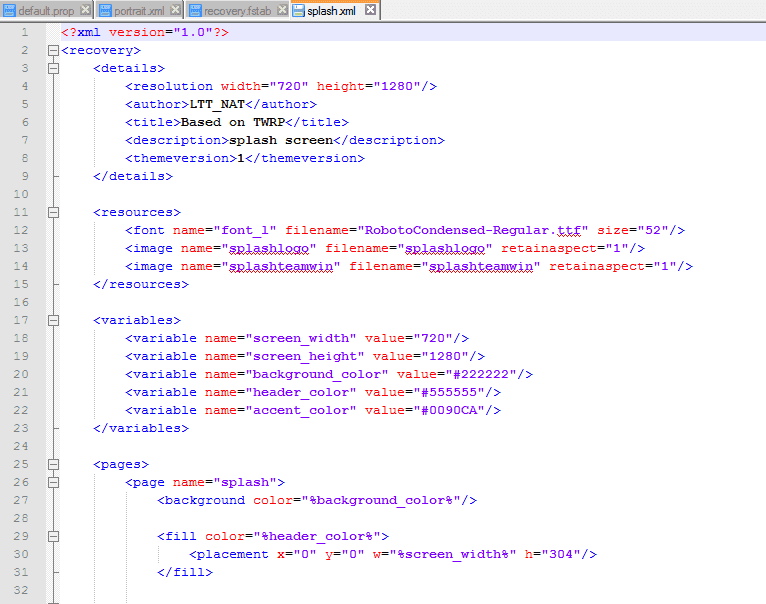Collapse the resources block fold marker
Screen dimensions: 766x604
pyautogui.click(x=53, y=213)
